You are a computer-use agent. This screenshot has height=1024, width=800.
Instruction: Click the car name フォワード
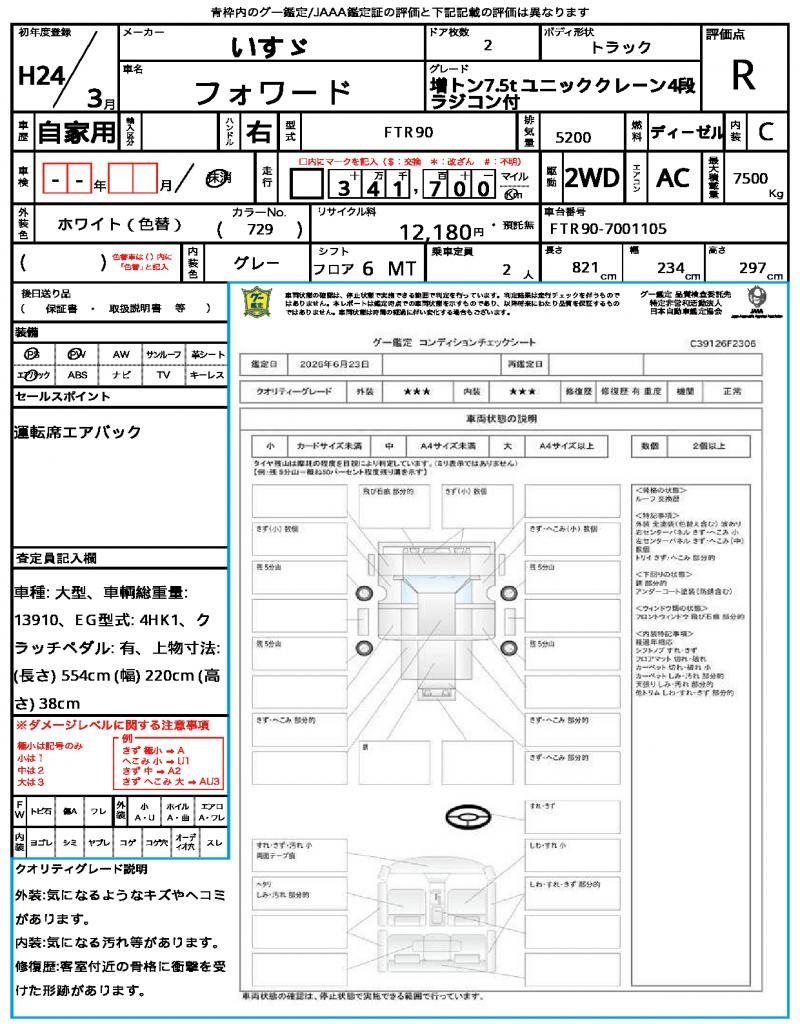point(273,92)
